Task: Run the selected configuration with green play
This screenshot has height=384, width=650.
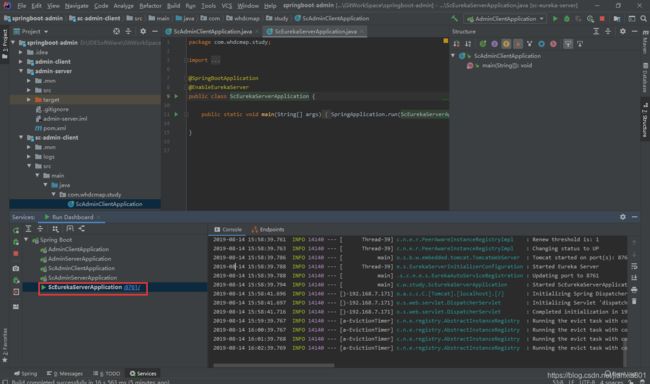Action: [555, 19]
